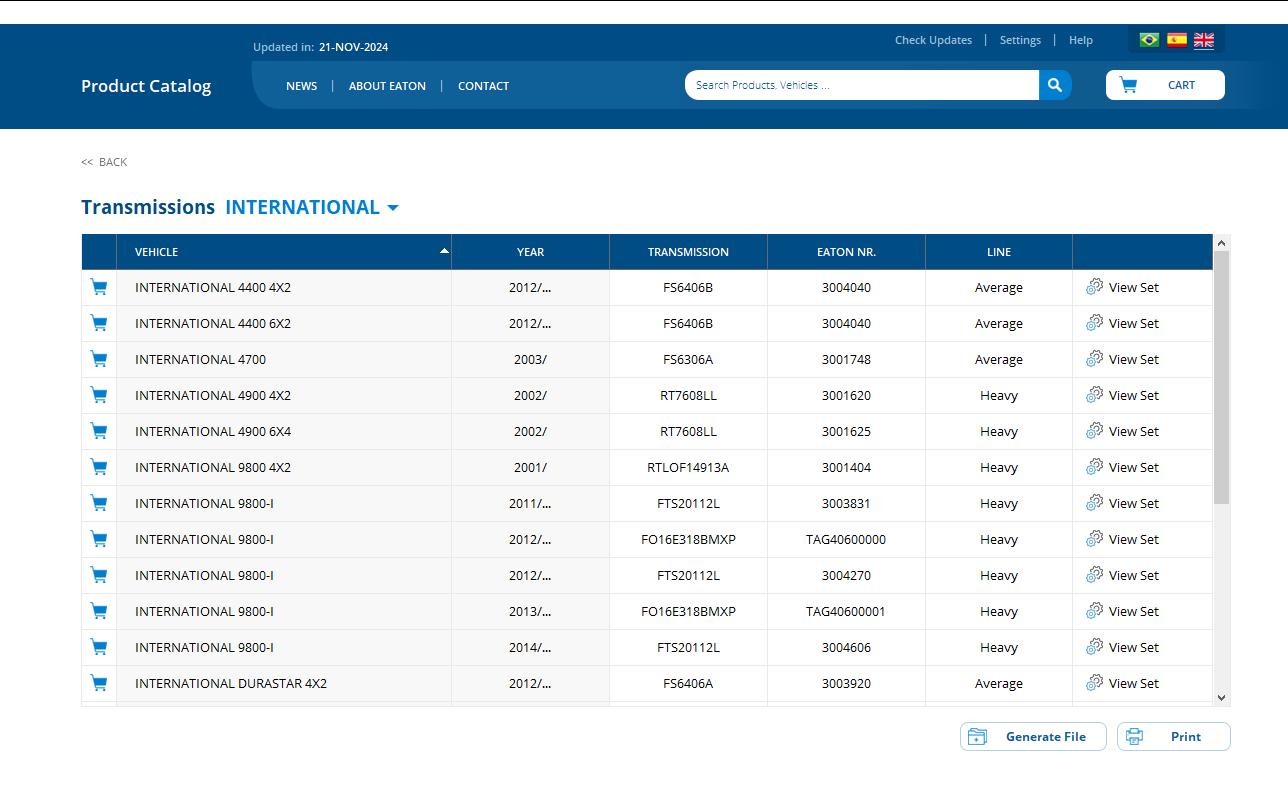Screen dimensions: 1288x805
Task: Click the 2013/... year cell
Action: (x=530, y=611)
